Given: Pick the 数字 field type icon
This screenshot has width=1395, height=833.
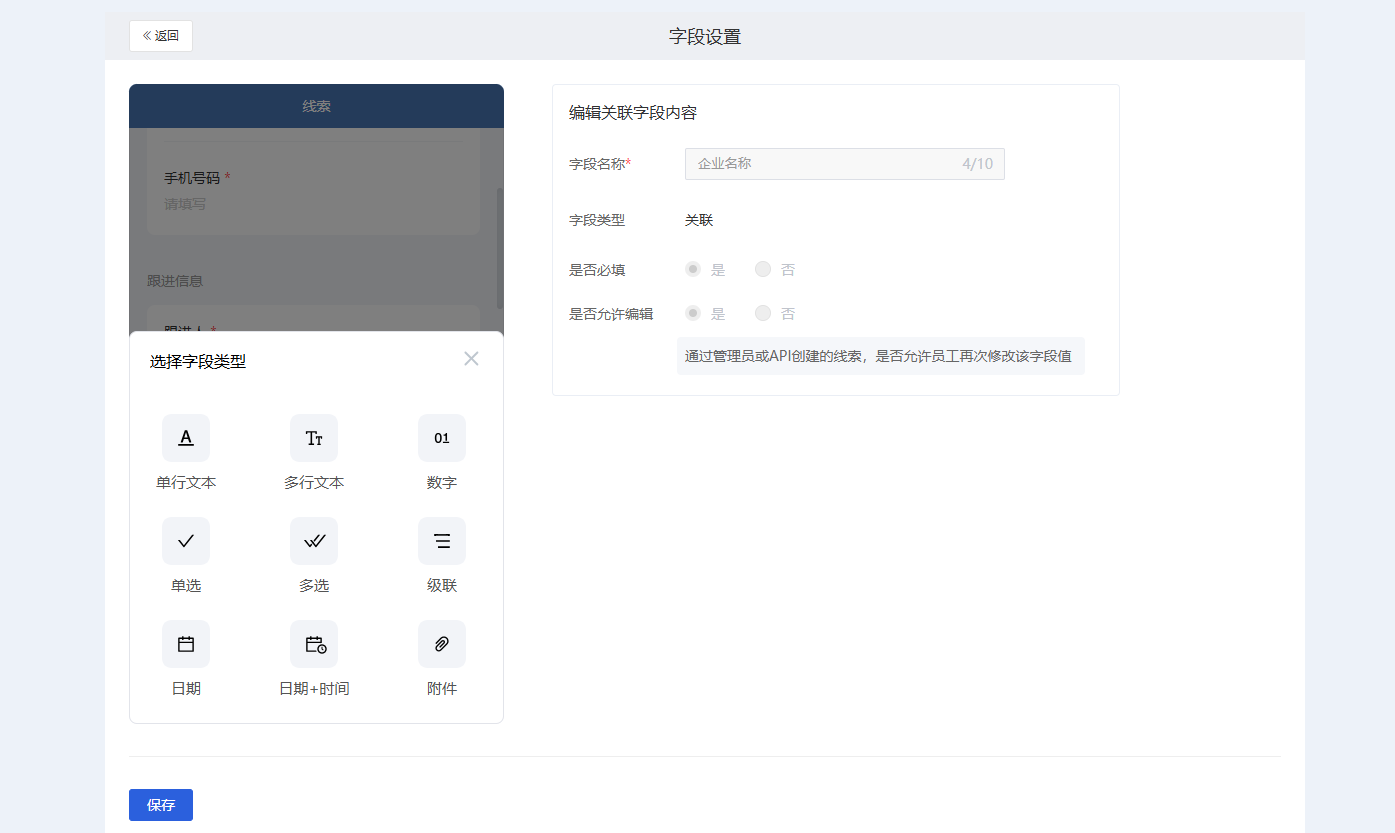Looking at the screenshot, I should [x=442, y=438].
